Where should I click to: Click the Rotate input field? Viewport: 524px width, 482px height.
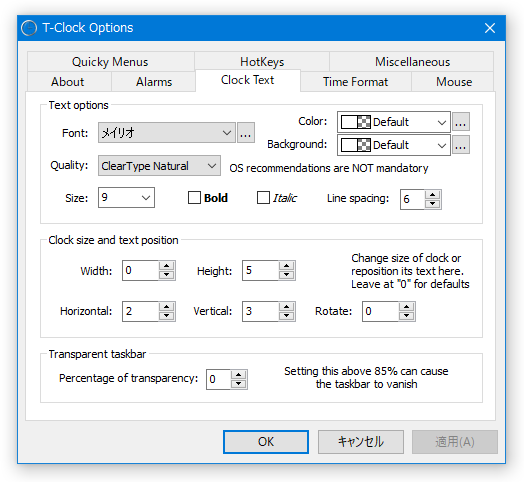380,311
